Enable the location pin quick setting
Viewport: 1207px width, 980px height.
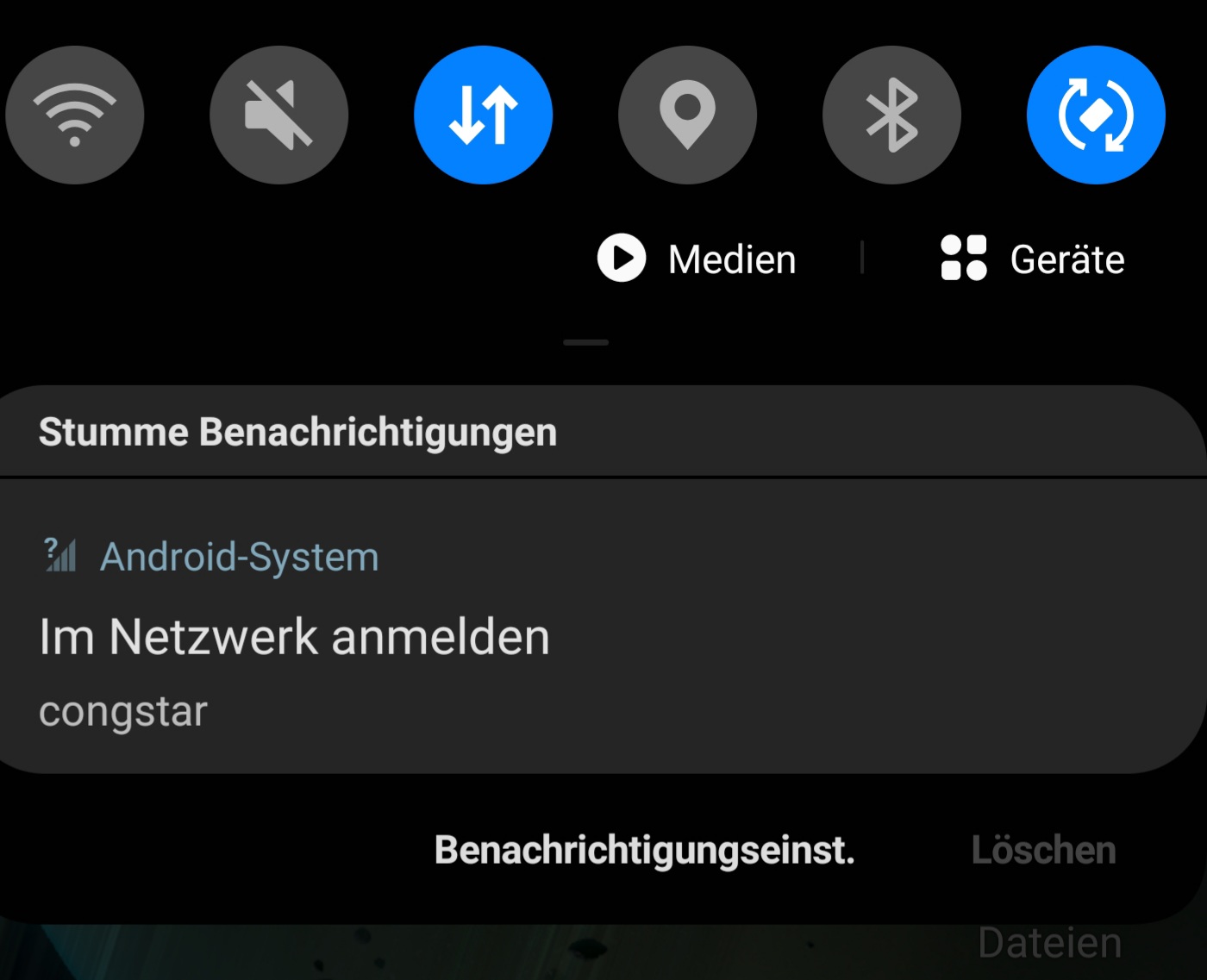click(687, 115)
